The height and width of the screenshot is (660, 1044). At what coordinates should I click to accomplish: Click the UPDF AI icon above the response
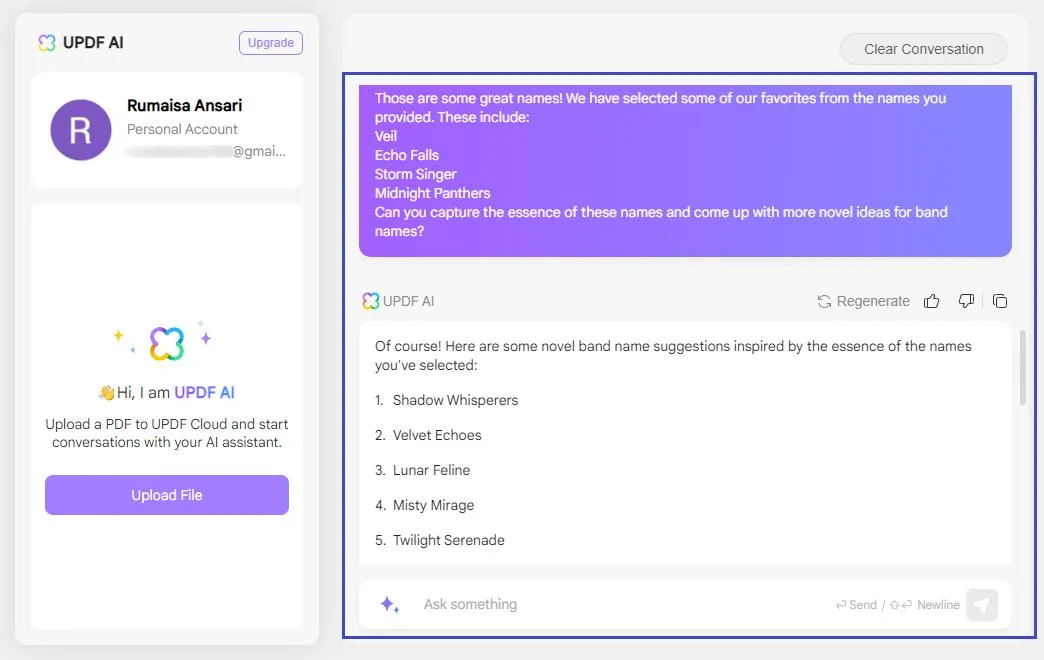[370, 301]
